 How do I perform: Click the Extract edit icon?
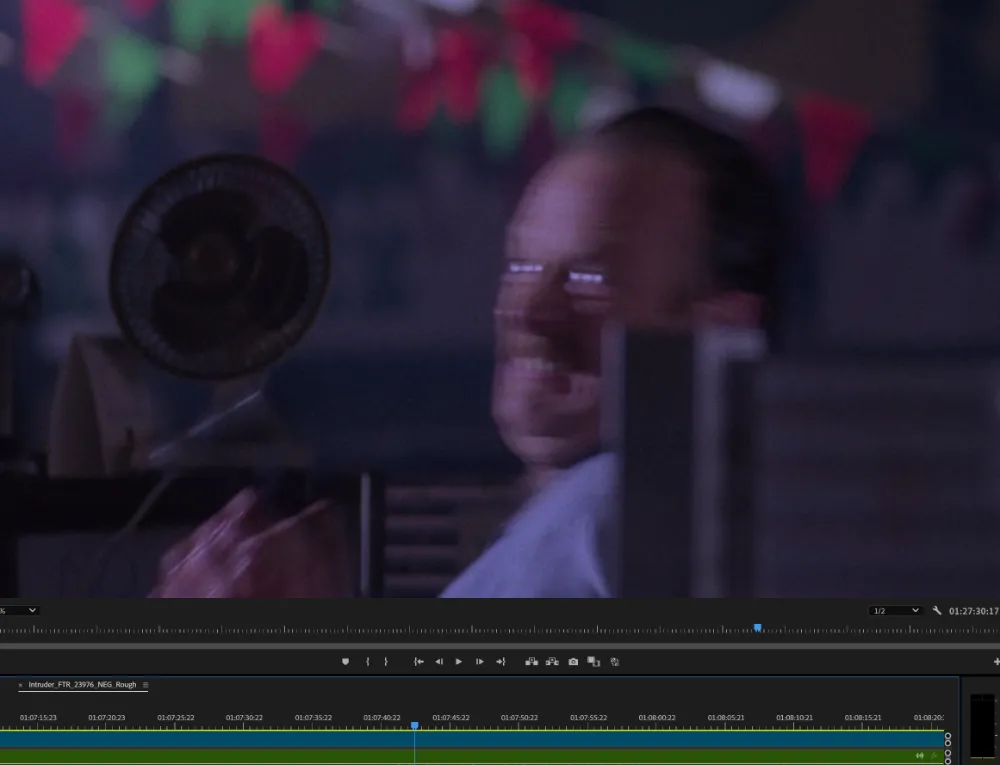552,661
